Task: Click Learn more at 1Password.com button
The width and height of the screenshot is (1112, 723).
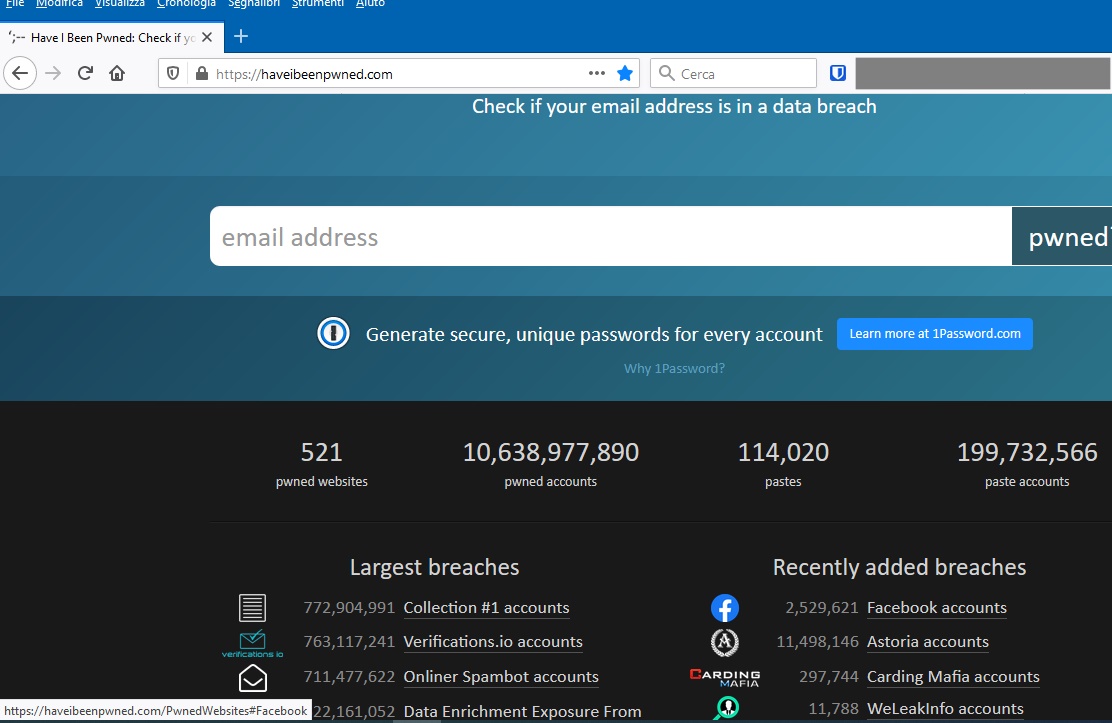Action: pos(935,333)
